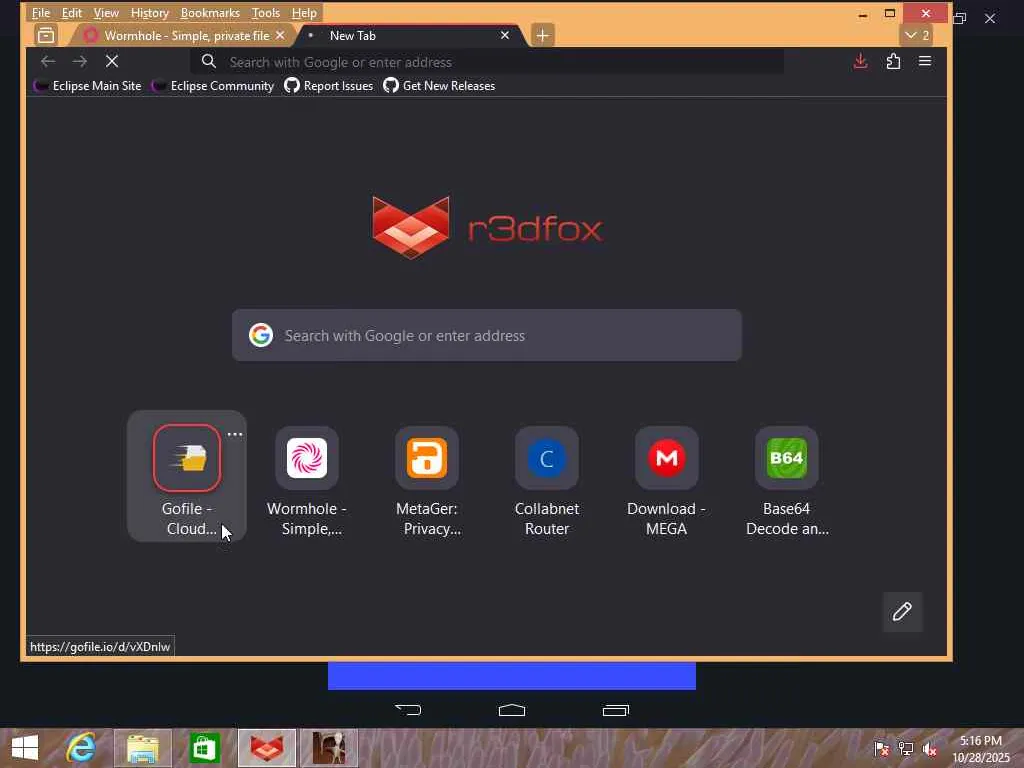This screenshot has height=768, width=1024.
Task: Click the Google G icon in search box
Action: (x=261, y=335)
